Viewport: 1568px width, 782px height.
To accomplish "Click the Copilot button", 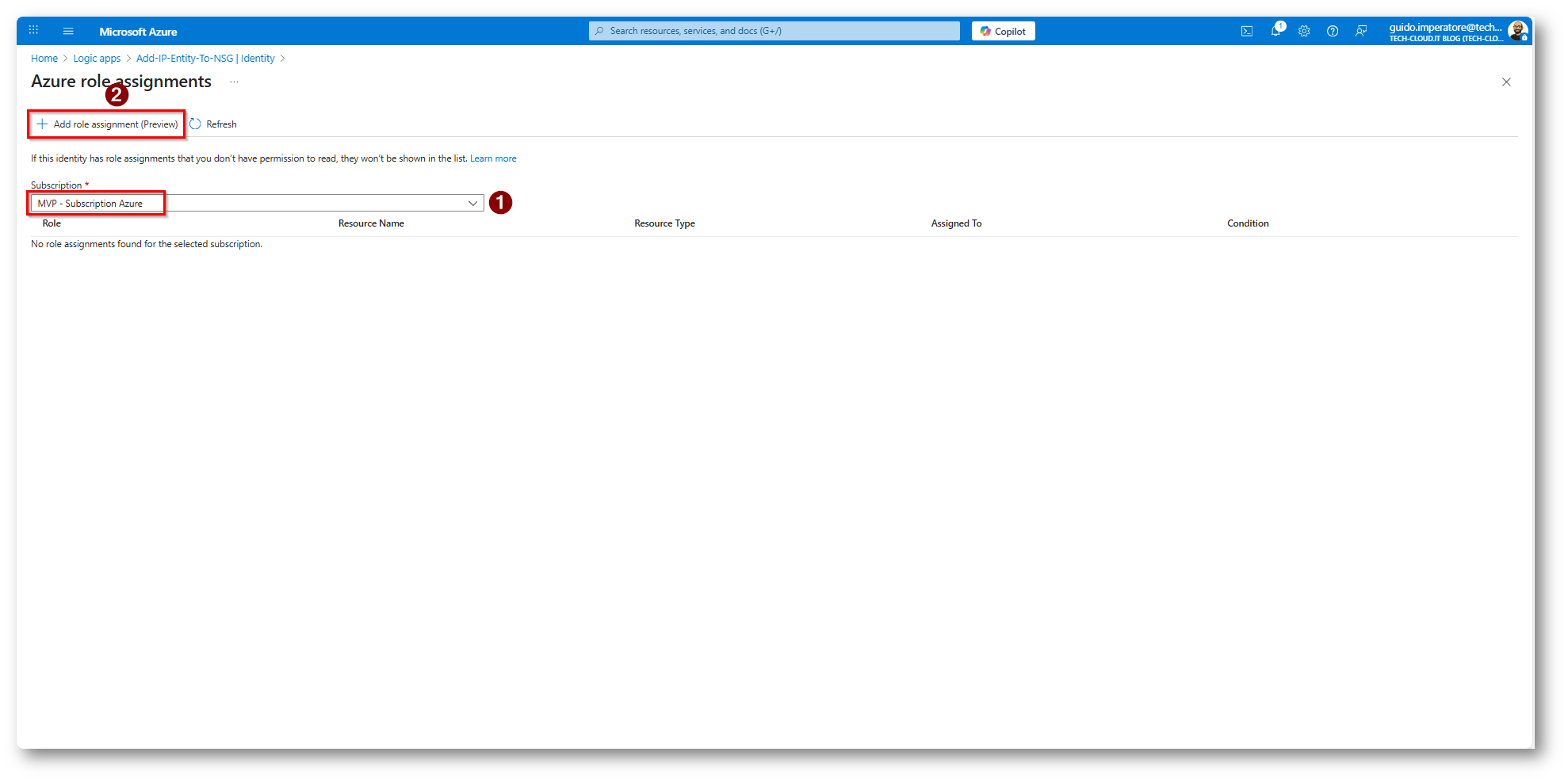I will tap(1003, 31).
